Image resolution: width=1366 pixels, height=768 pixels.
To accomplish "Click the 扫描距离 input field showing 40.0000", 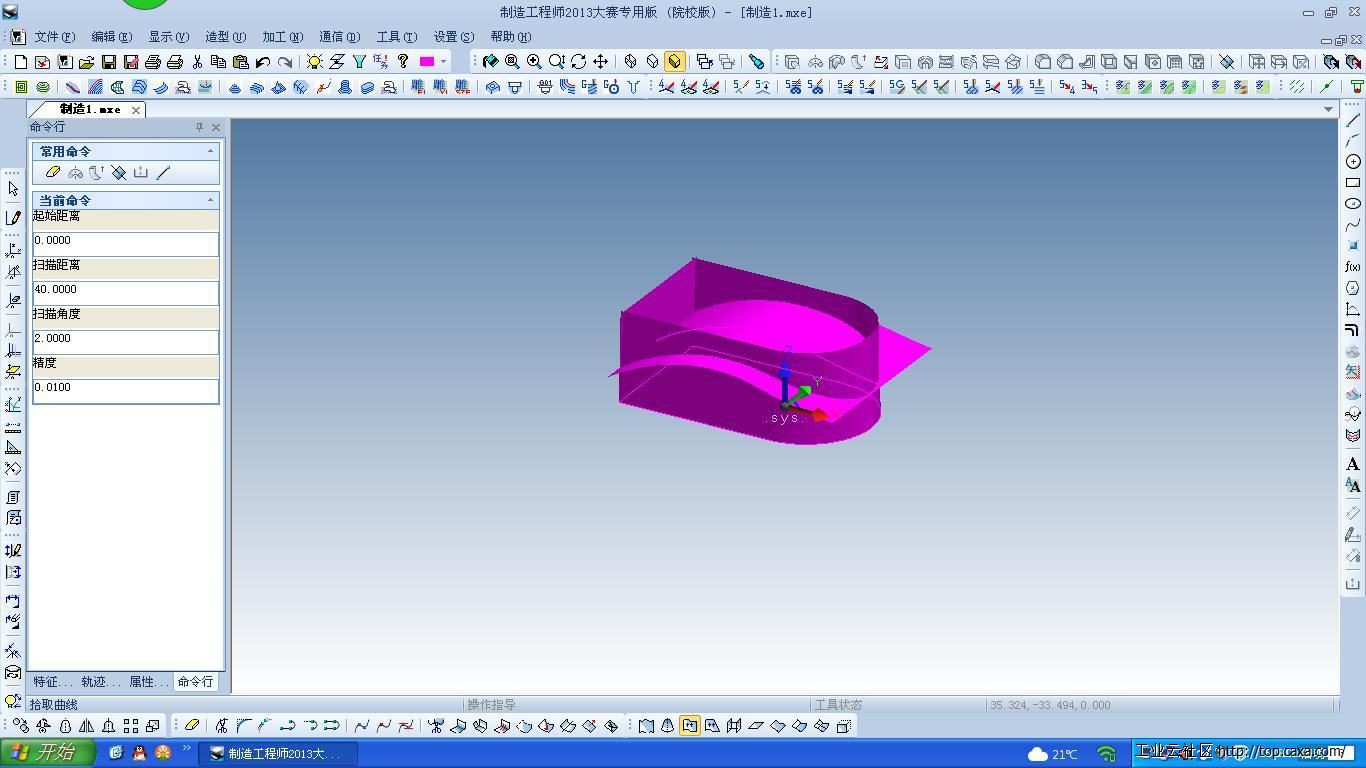I will (125, 291).
